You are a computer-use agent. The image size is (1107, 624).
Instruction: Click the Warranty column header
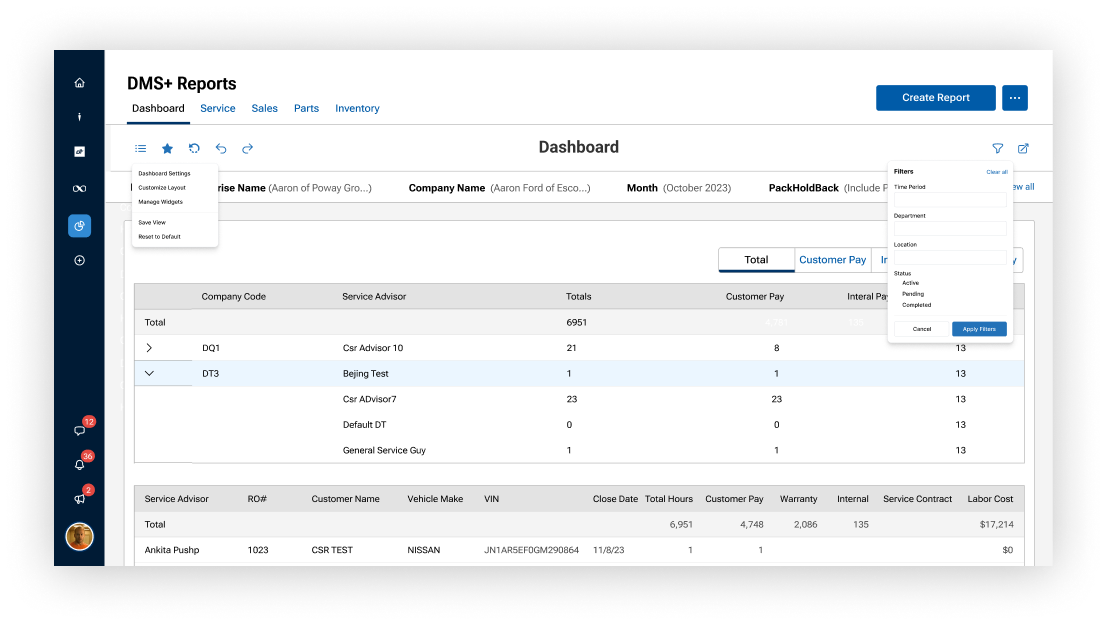(798, 499)
